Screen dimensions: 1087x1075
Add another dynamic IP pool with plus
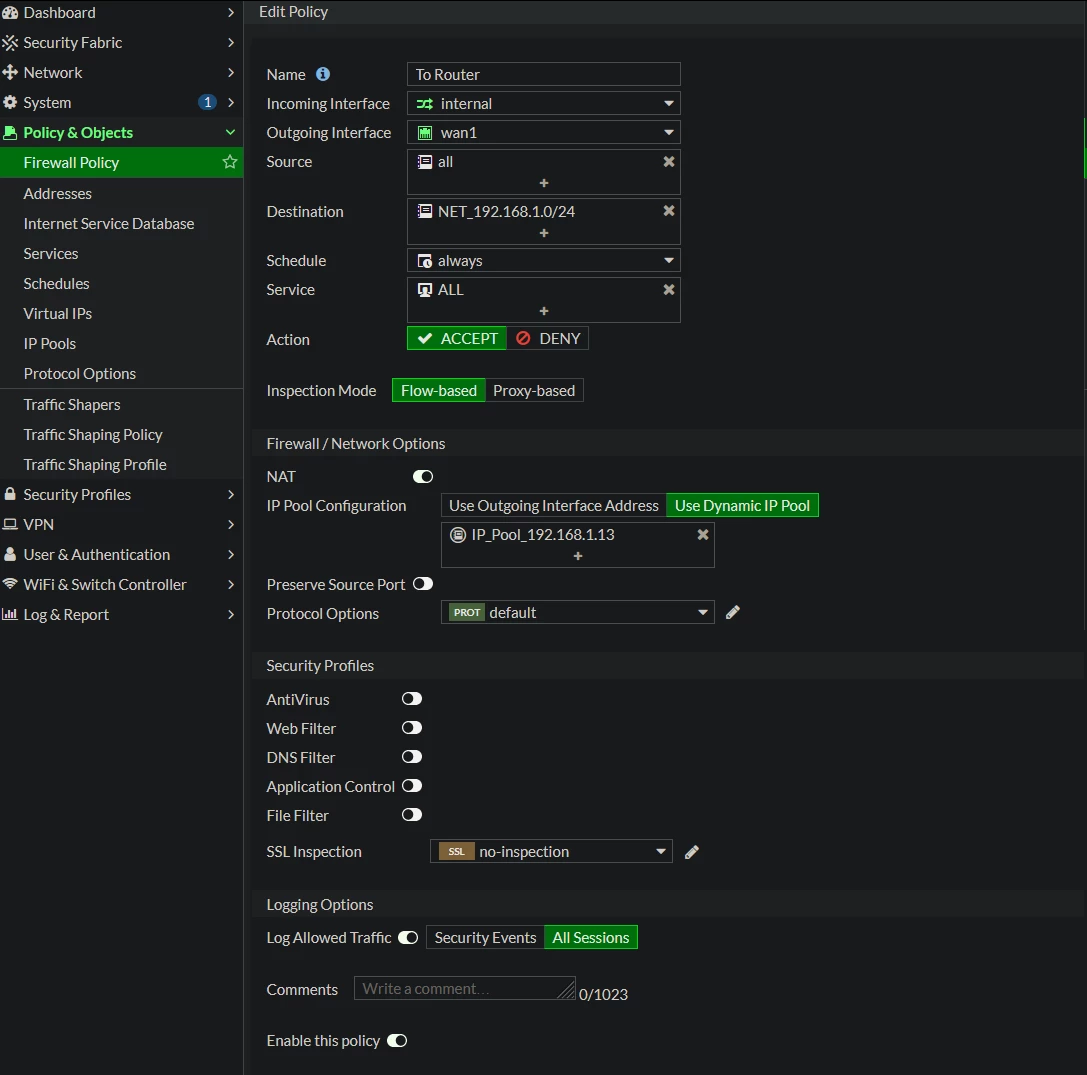pos(577,556)
